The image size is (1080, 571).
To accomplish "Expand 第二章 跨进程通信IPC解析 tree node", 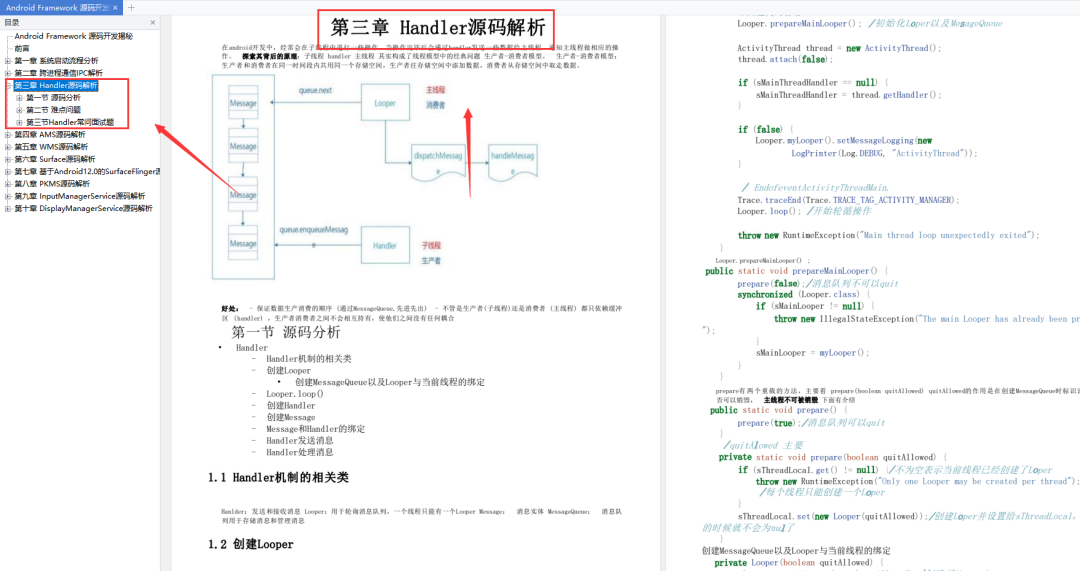I will 8,73.
